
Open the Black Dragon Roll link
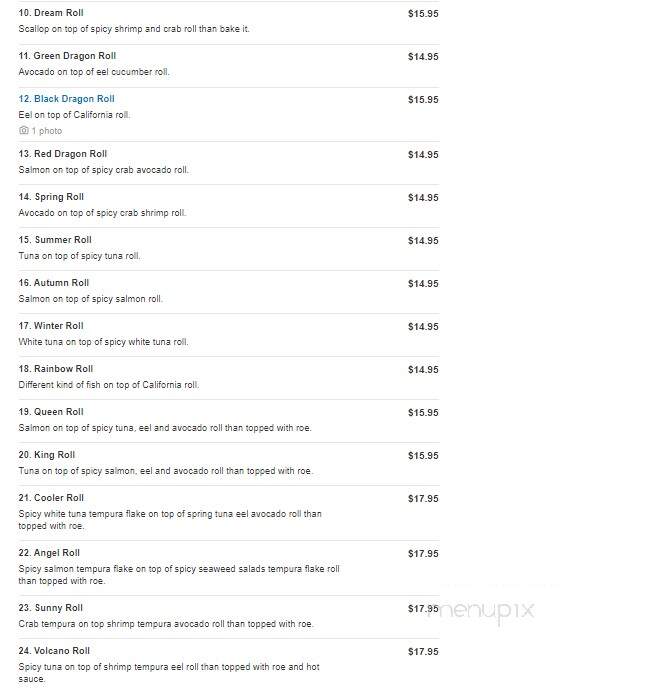pos(66,99)
